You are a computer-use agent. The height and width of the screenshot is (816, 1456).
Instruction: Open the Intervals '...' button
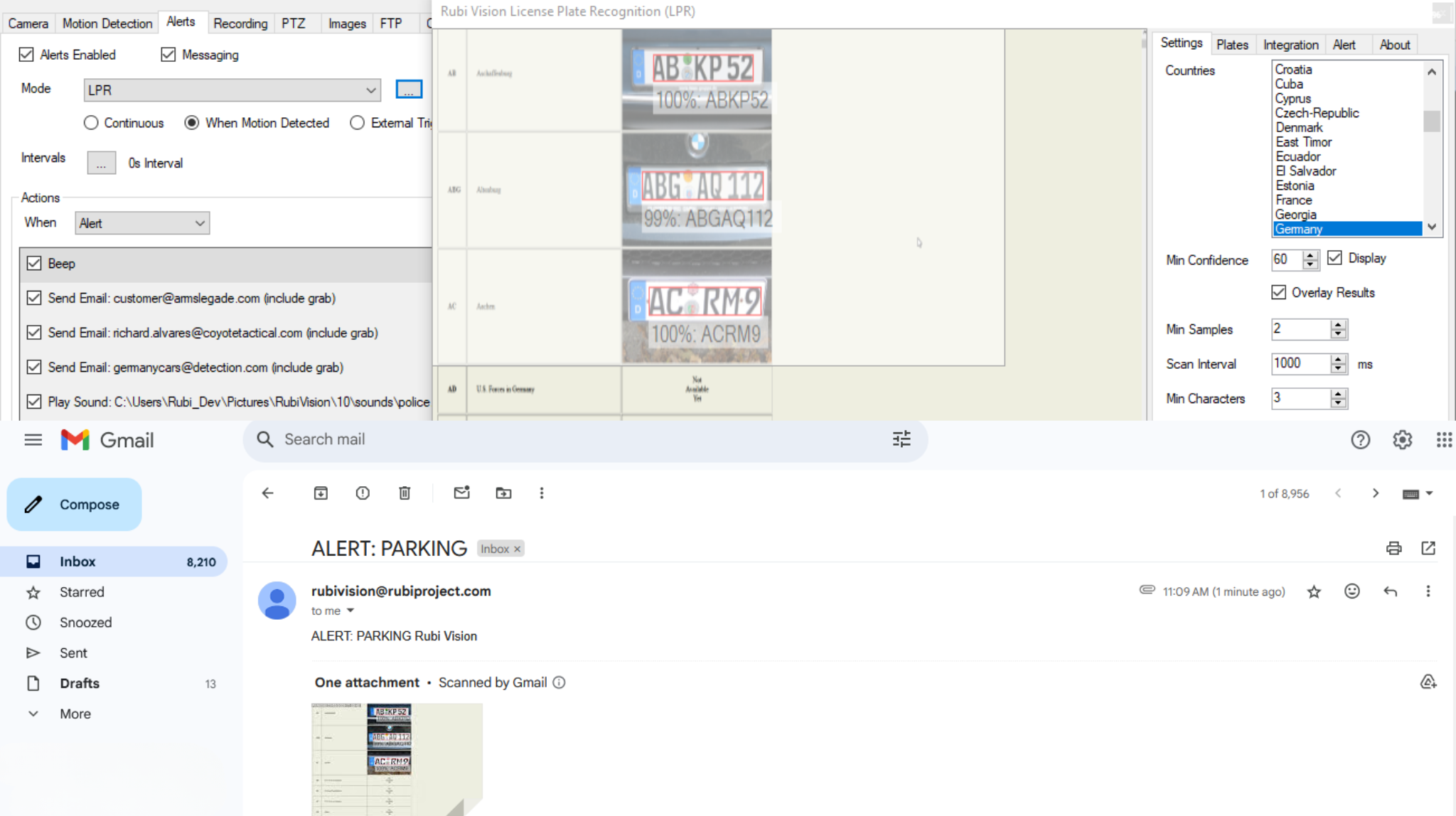click(x=101, y=163)
